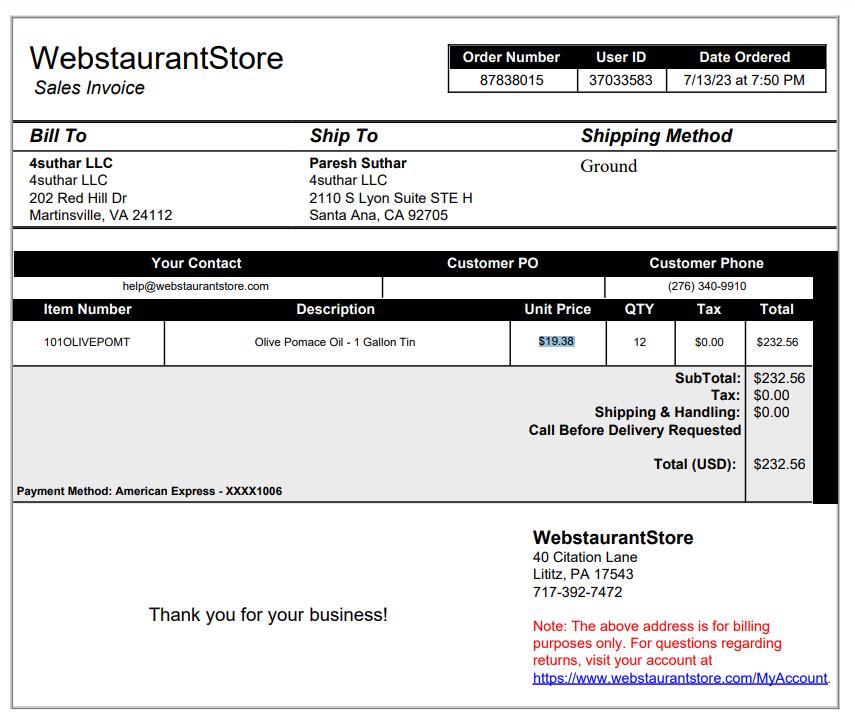Click the Sales Invoice subtitle
The width and height of the screenshot is (855, 728).
(x=89, y=88)
